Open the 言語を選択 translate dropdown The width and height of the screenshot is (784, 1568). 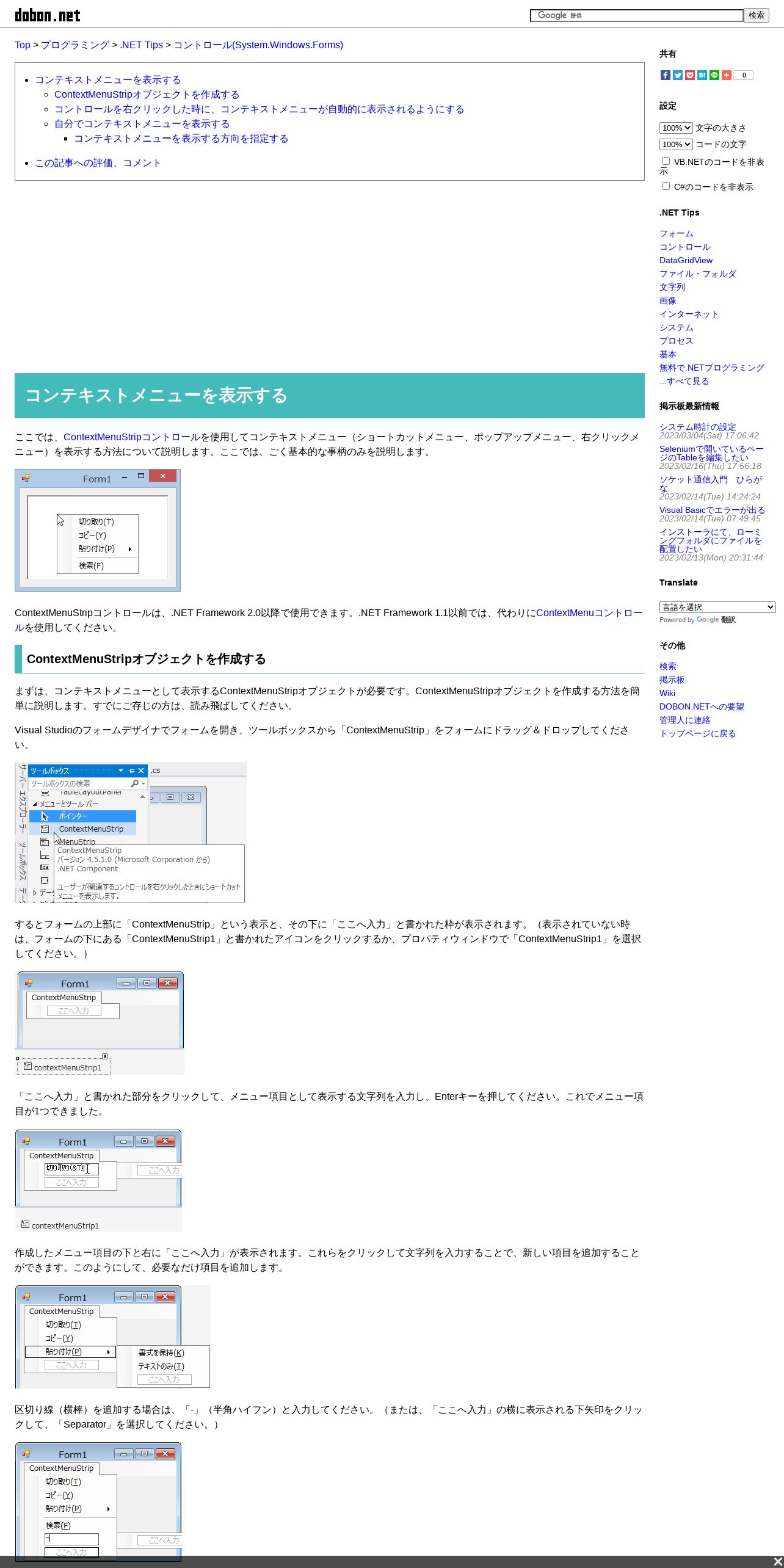tap(717, 607)
